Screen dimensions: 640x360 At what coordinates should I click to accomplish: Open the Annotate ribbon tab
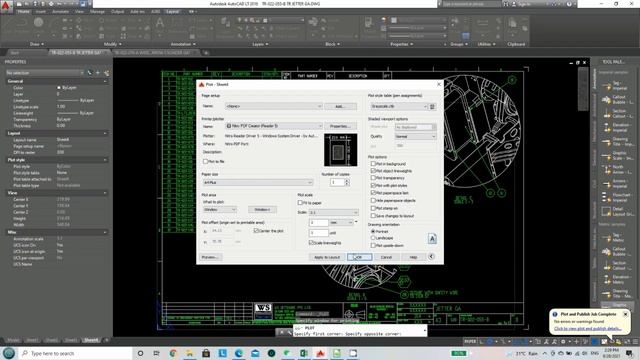coord(60,11)
